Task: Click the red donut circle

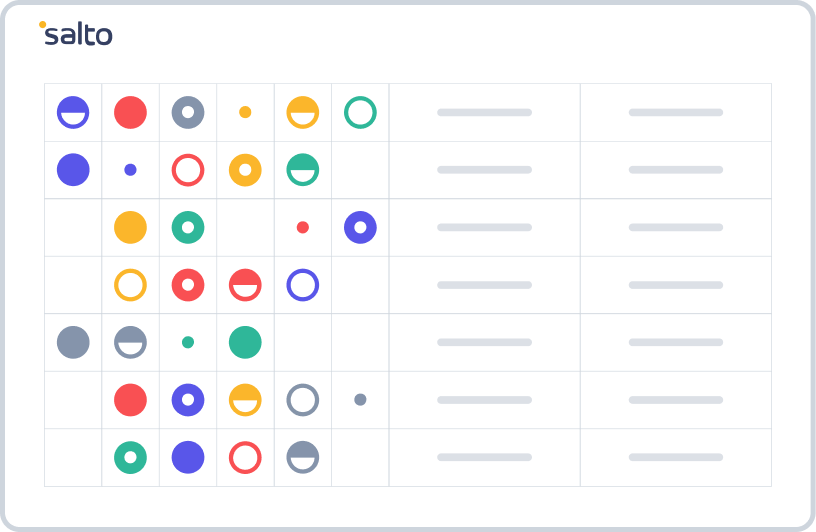Action: click(188, 285)
